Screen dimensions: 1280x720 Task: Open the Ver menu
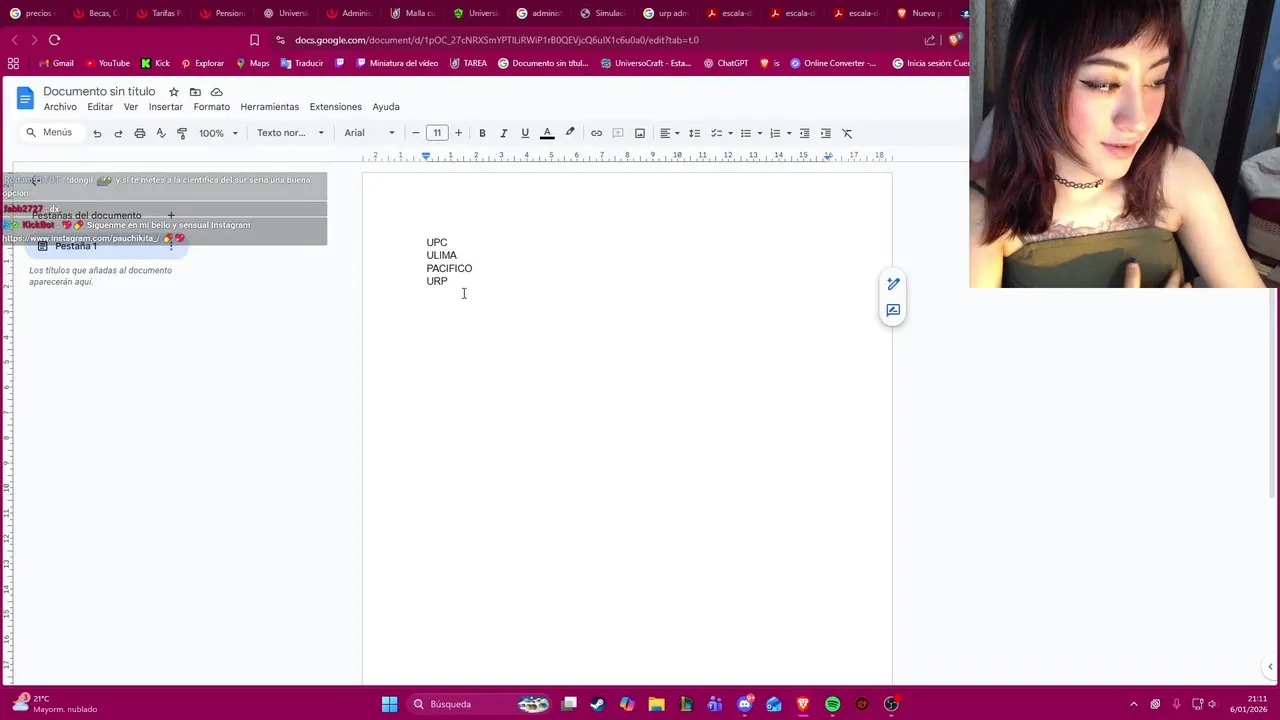(131, 107)
